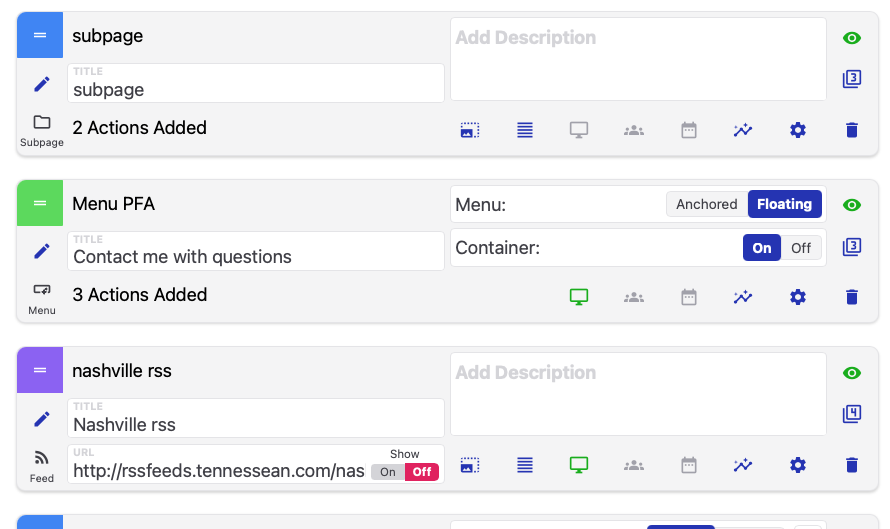890x529 pixels.
Task: Select Anchored menu option
Action: pos(706,204)
